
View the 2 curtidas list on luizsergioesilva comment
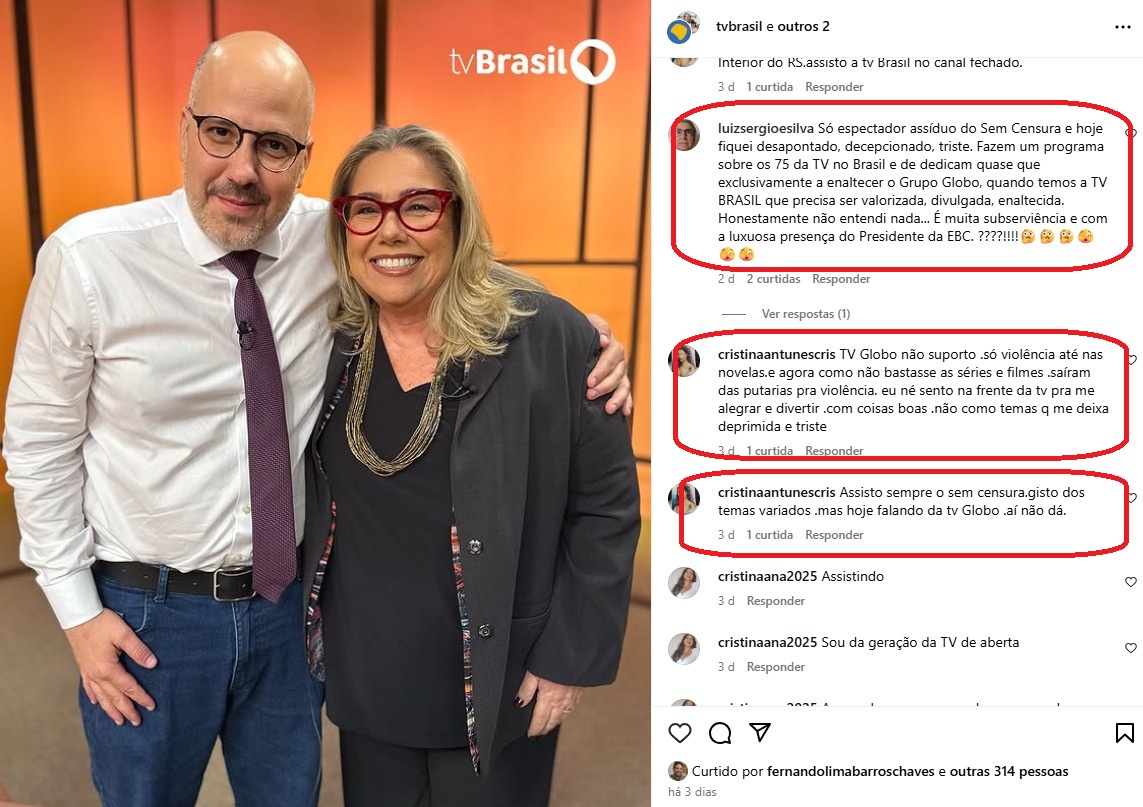(x=773, y=278)
